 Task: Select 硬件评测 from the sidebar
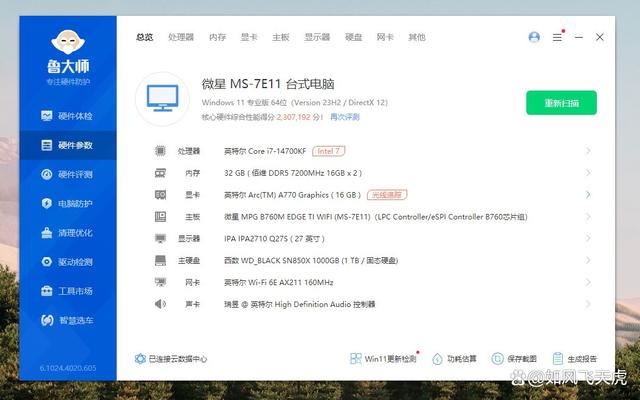(67, 174)
